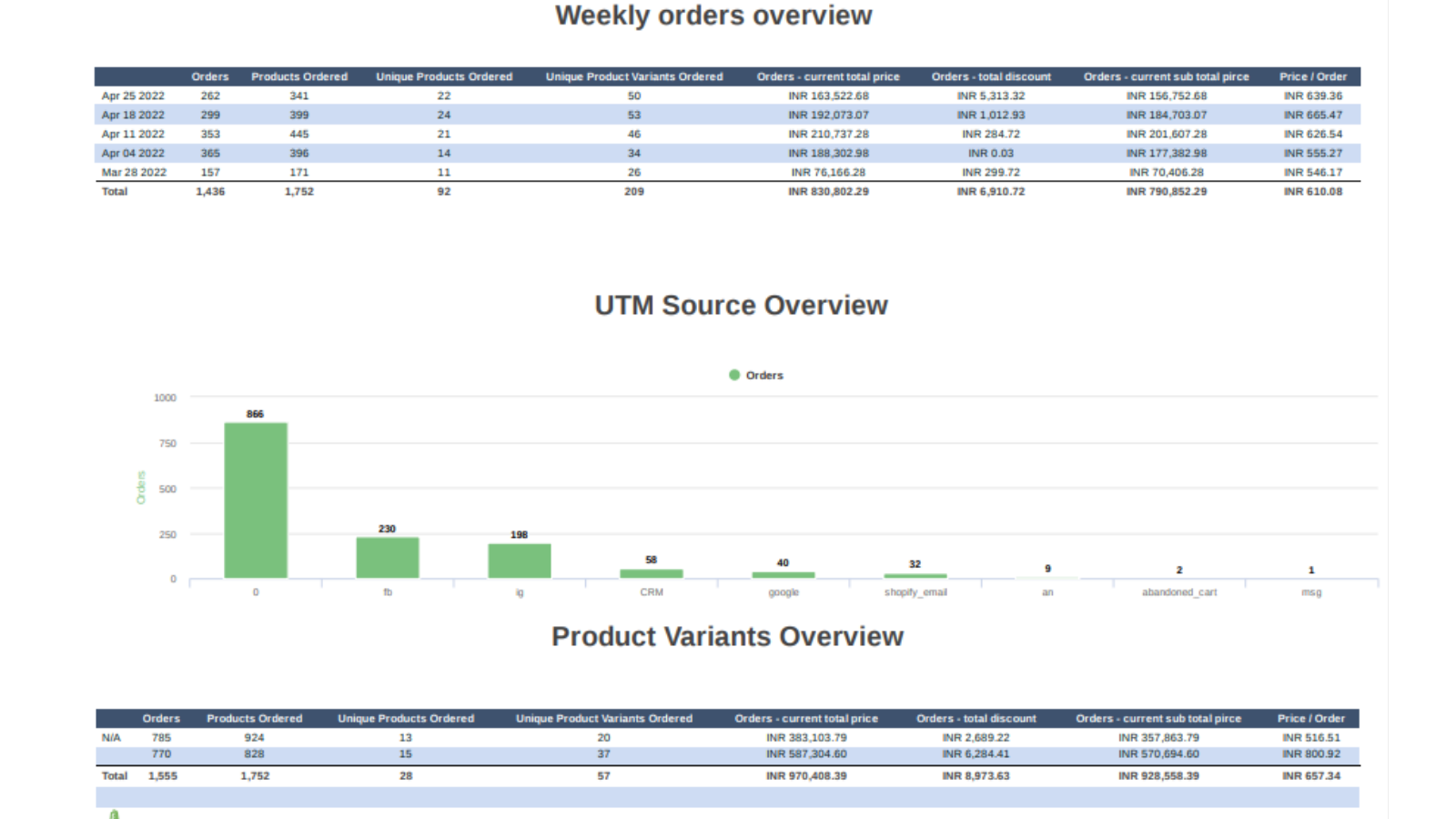Click the INR 6,910.72 total discount cell

click(991, 191)
